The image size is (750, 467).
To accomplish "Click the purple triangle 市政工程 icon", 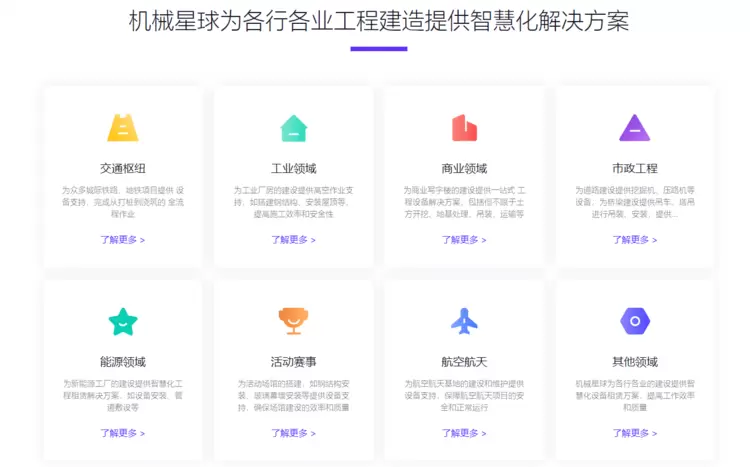I will pyautogui.click(x=635, y=128).
